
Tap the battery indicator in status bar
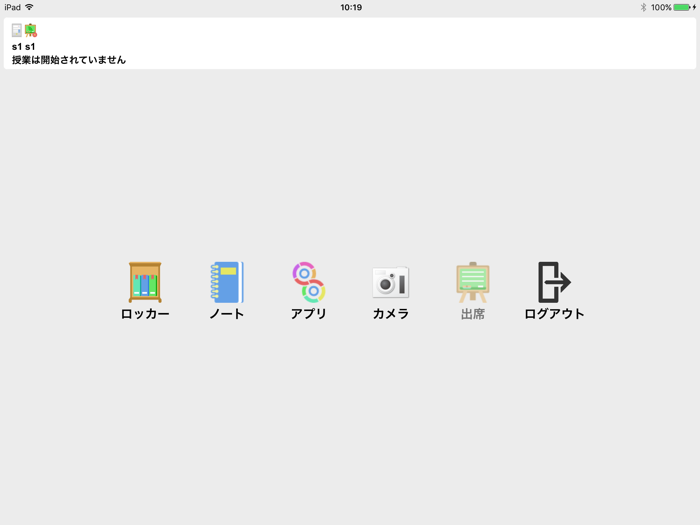[x=684, y=7]
